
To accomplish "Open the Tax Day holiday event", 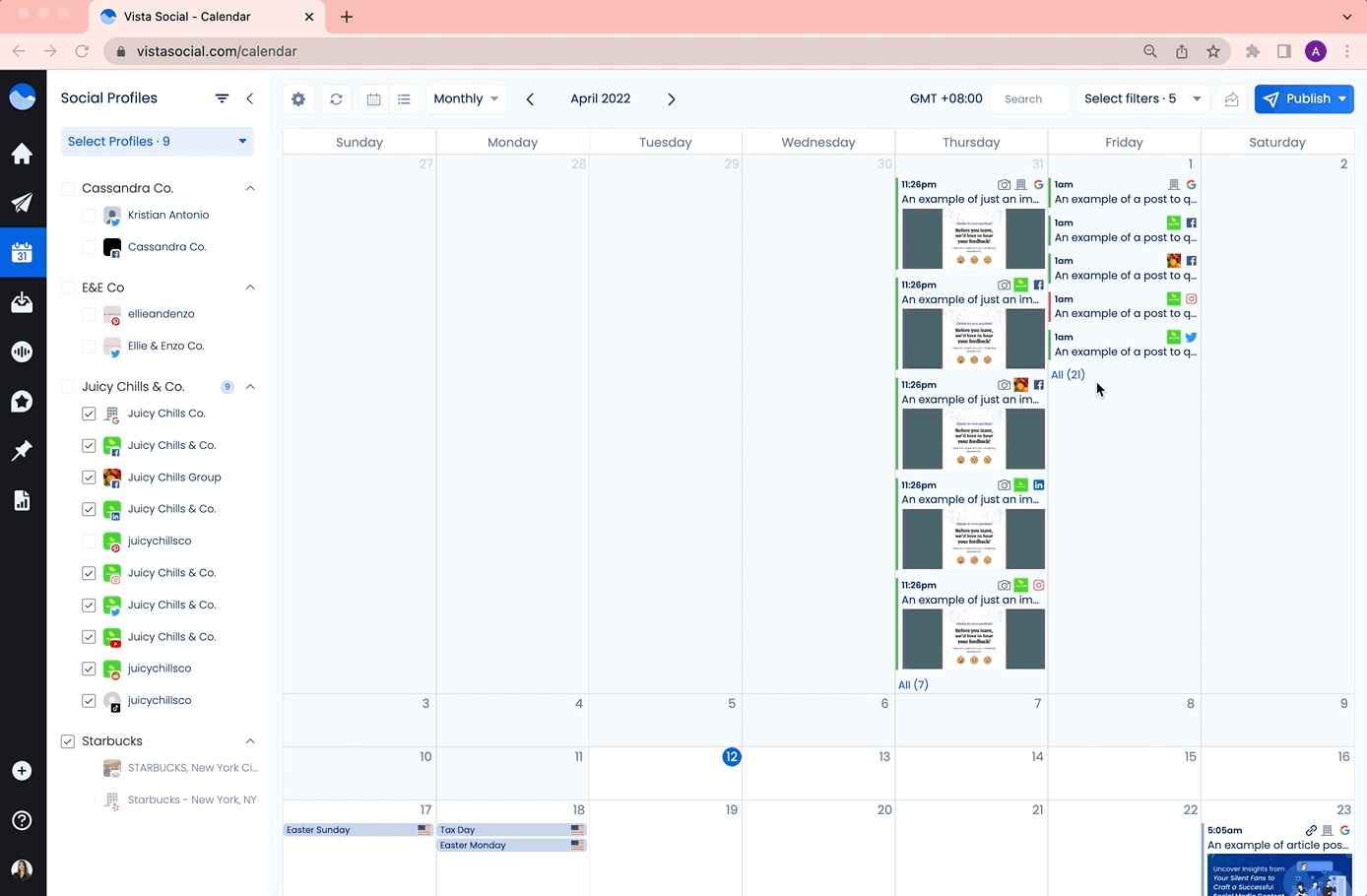I will [511, 830].
